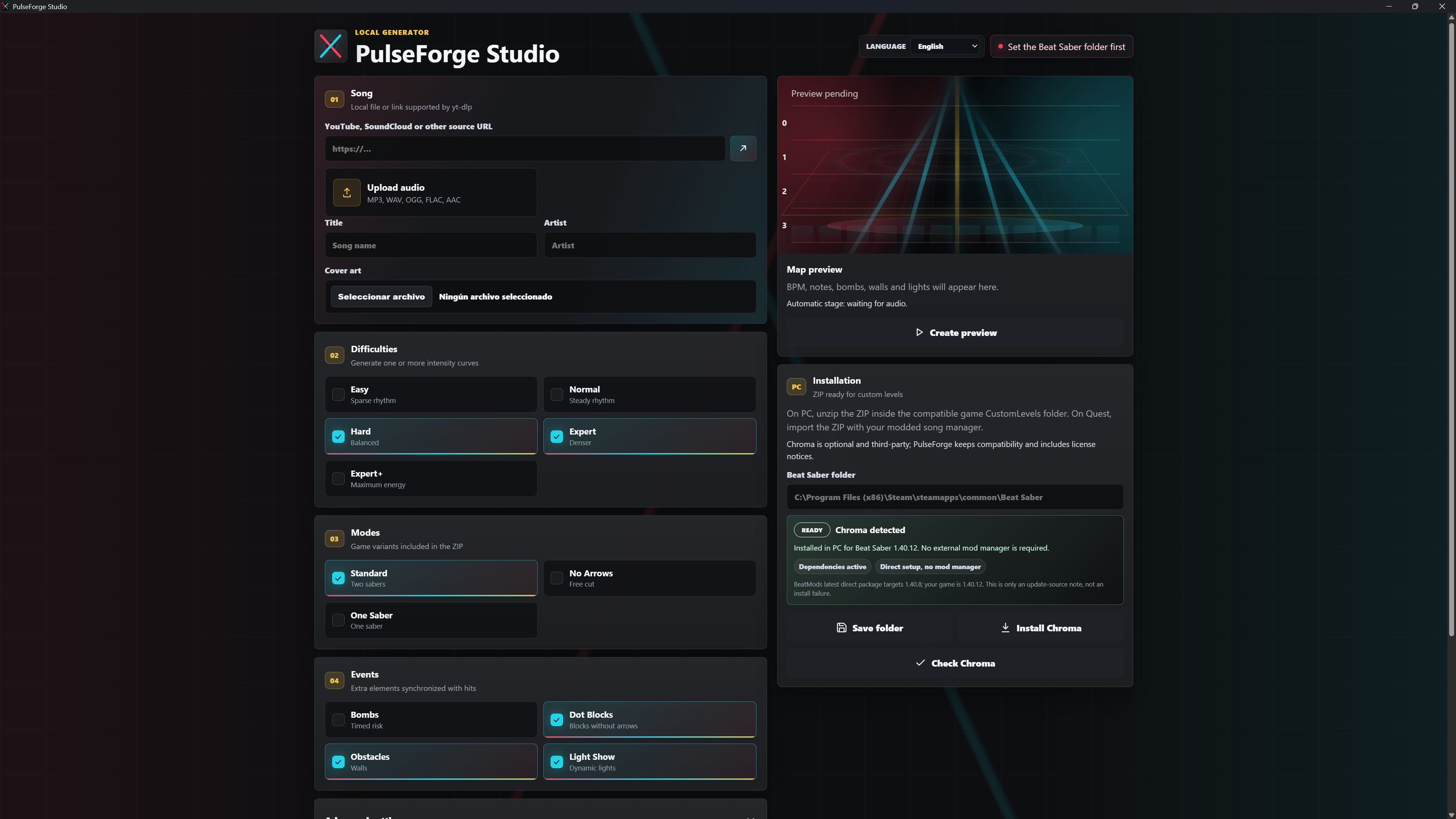The width and height of the screenshot is (1456, 819).
Task: Focus the Beat Saber folder path field
Action: (x=955, y=497)
